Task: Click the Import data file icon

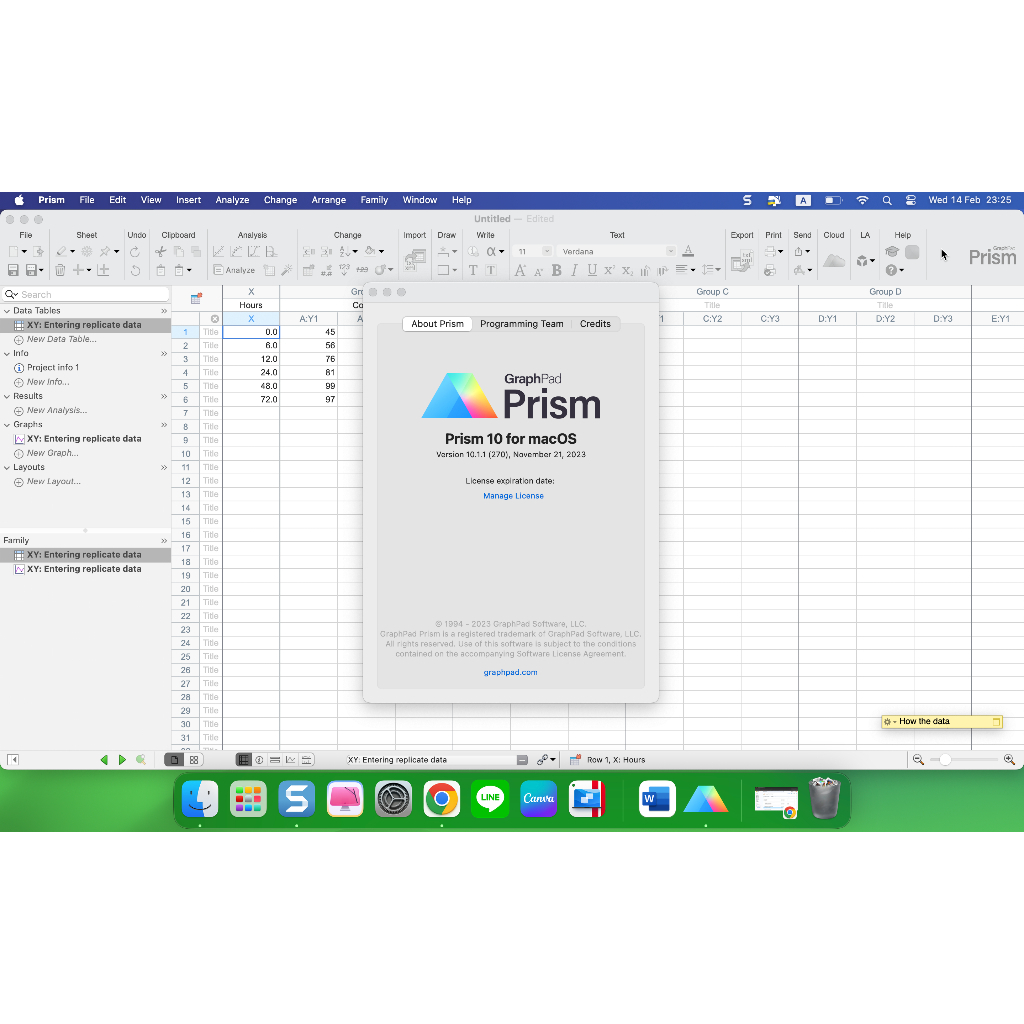Action: coord(414,261)
